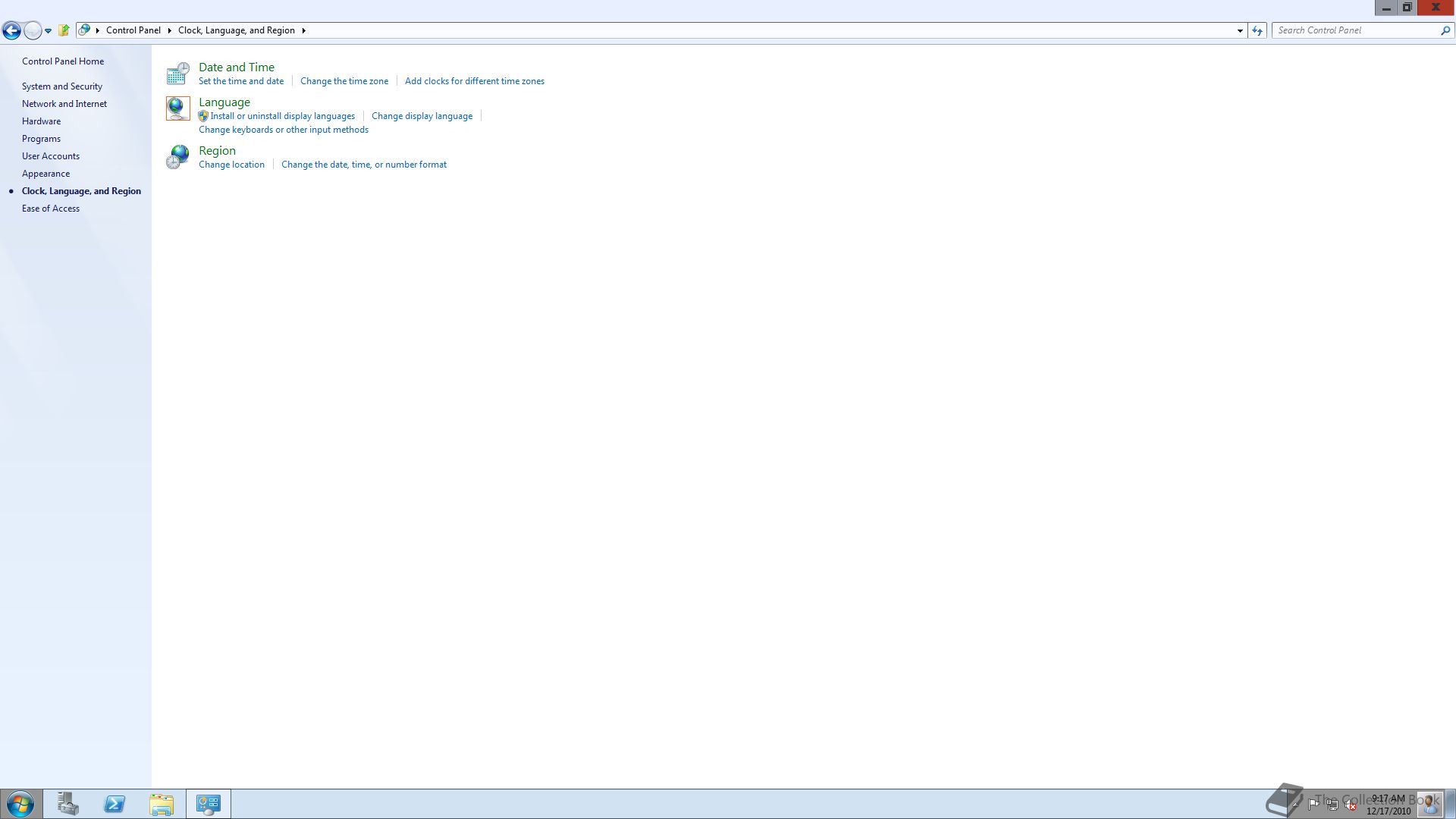Click the search magnifier icon
The height and width of the screenshot is (819, 1456).
coord(1445,30)
